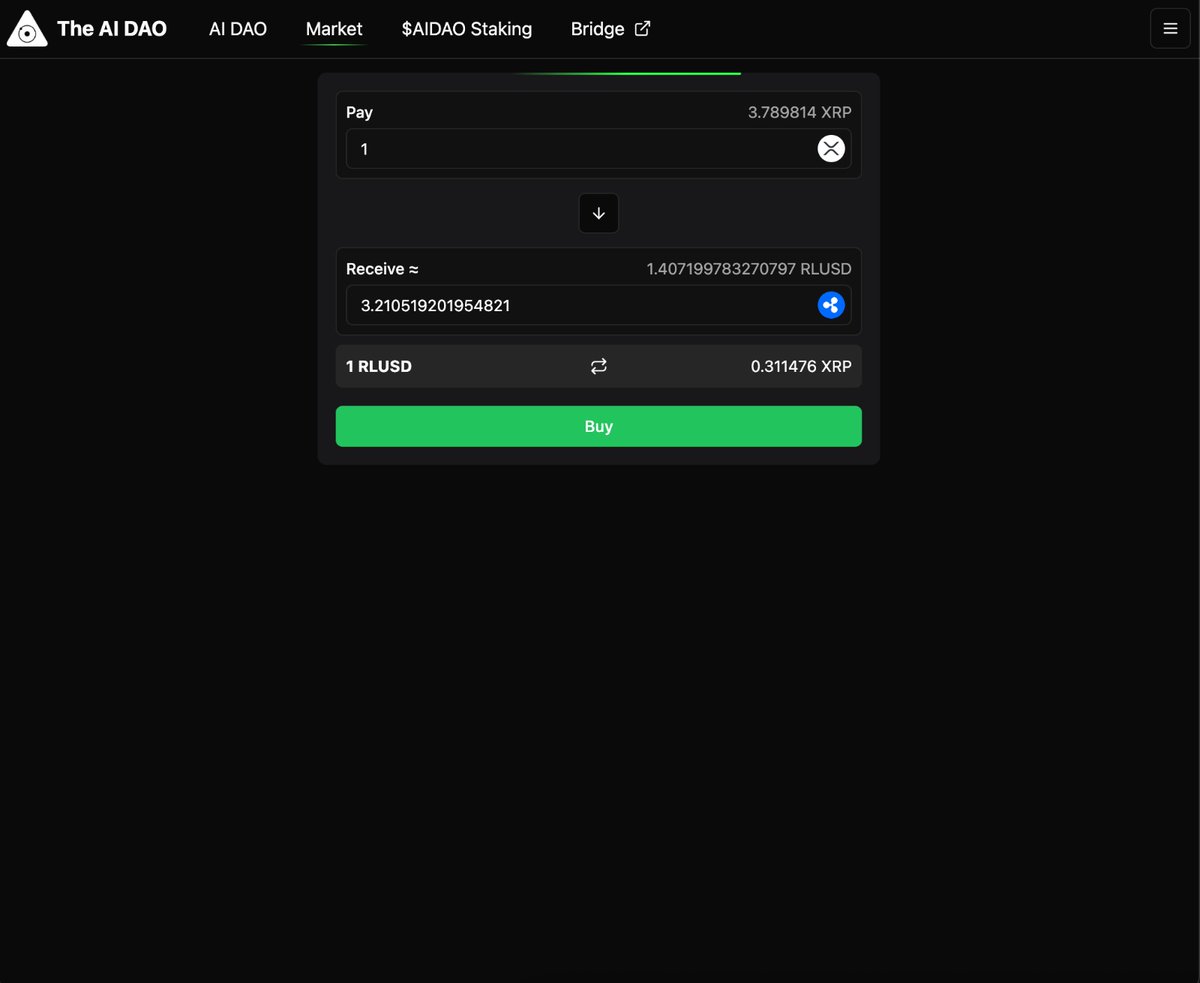Select the XRP token icon in Pay field
1200x983 pixels.
[x=831, y=149]
